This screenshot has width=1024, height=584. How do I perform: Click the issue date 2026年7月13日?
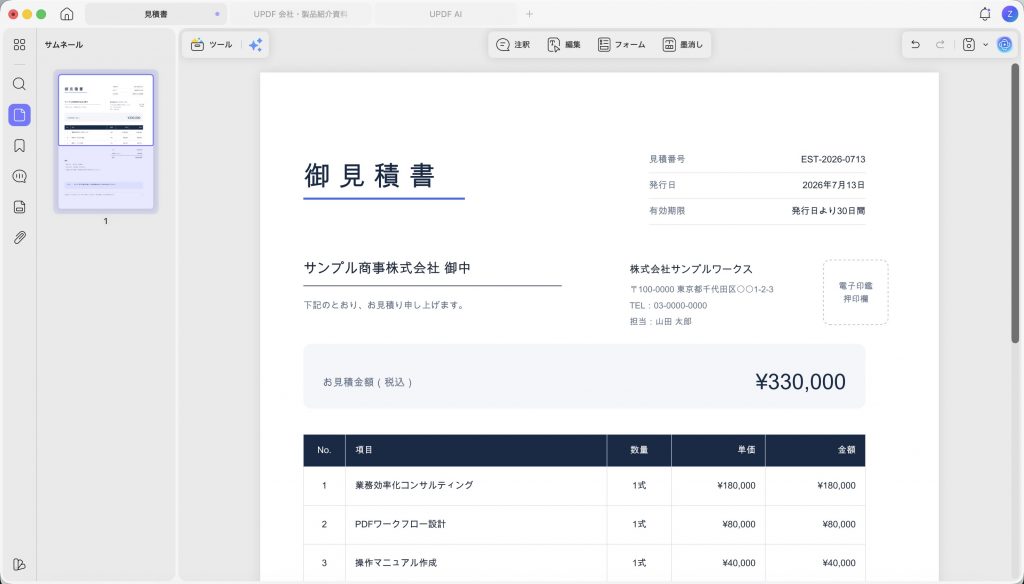[833, 185]
